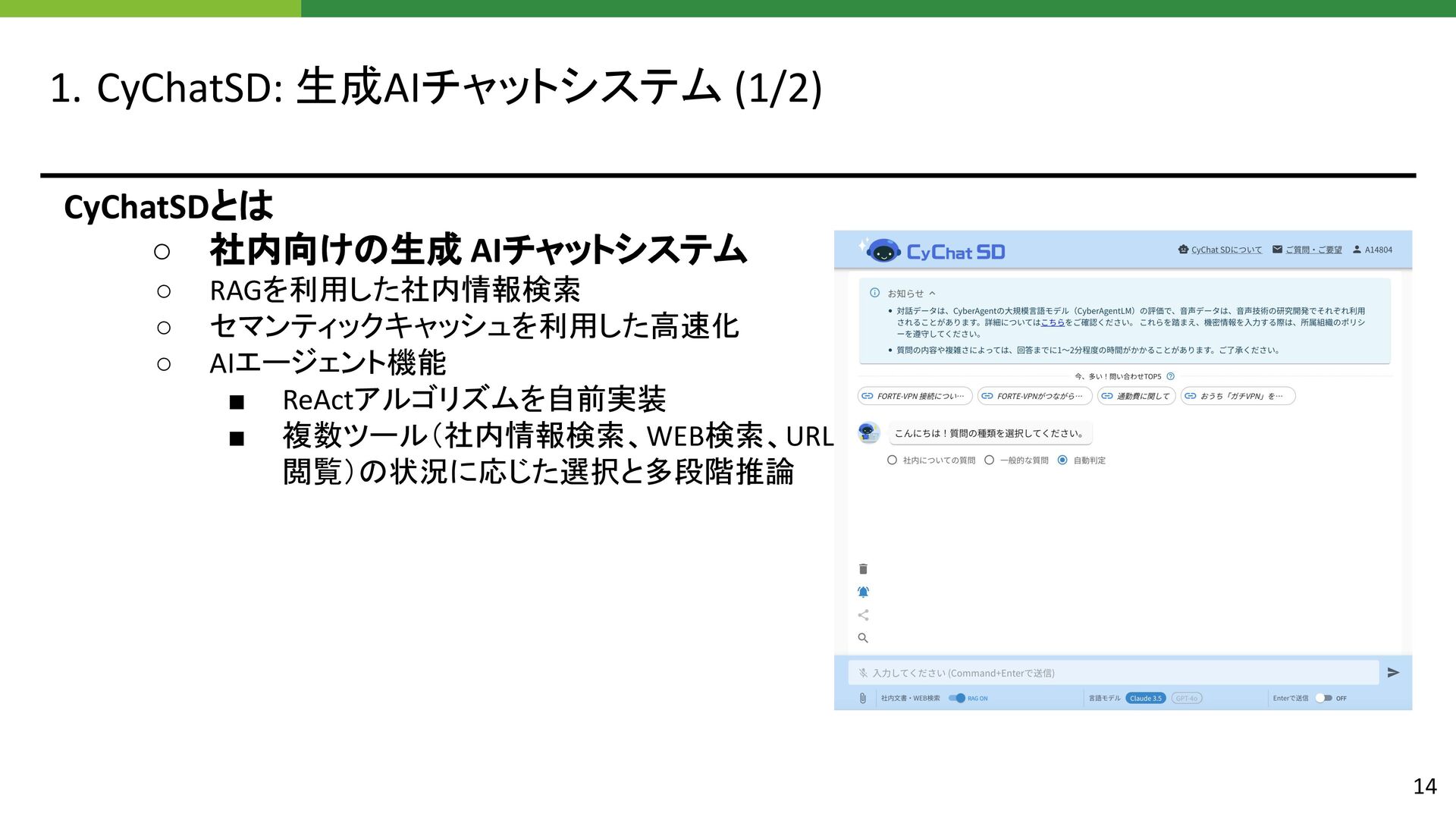Click the magnifier search icon in sidebar
Viewport: 1456px width, 820px height.
863,638
